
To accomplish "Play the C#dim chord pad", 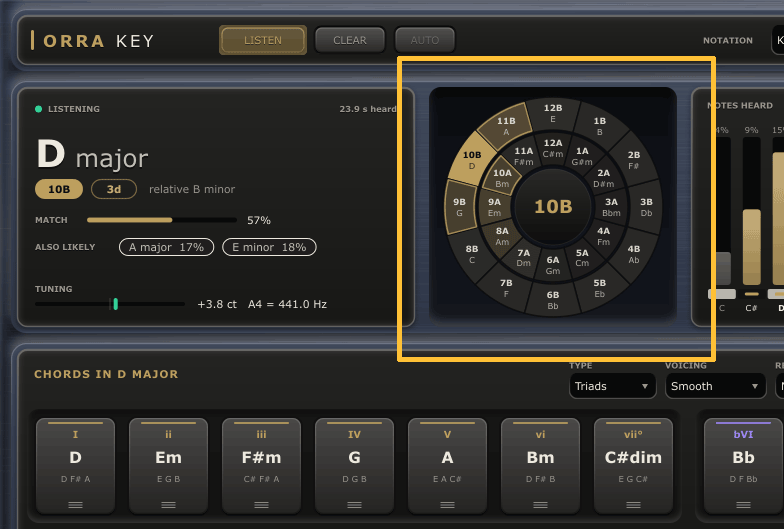I will coord(634,466).
